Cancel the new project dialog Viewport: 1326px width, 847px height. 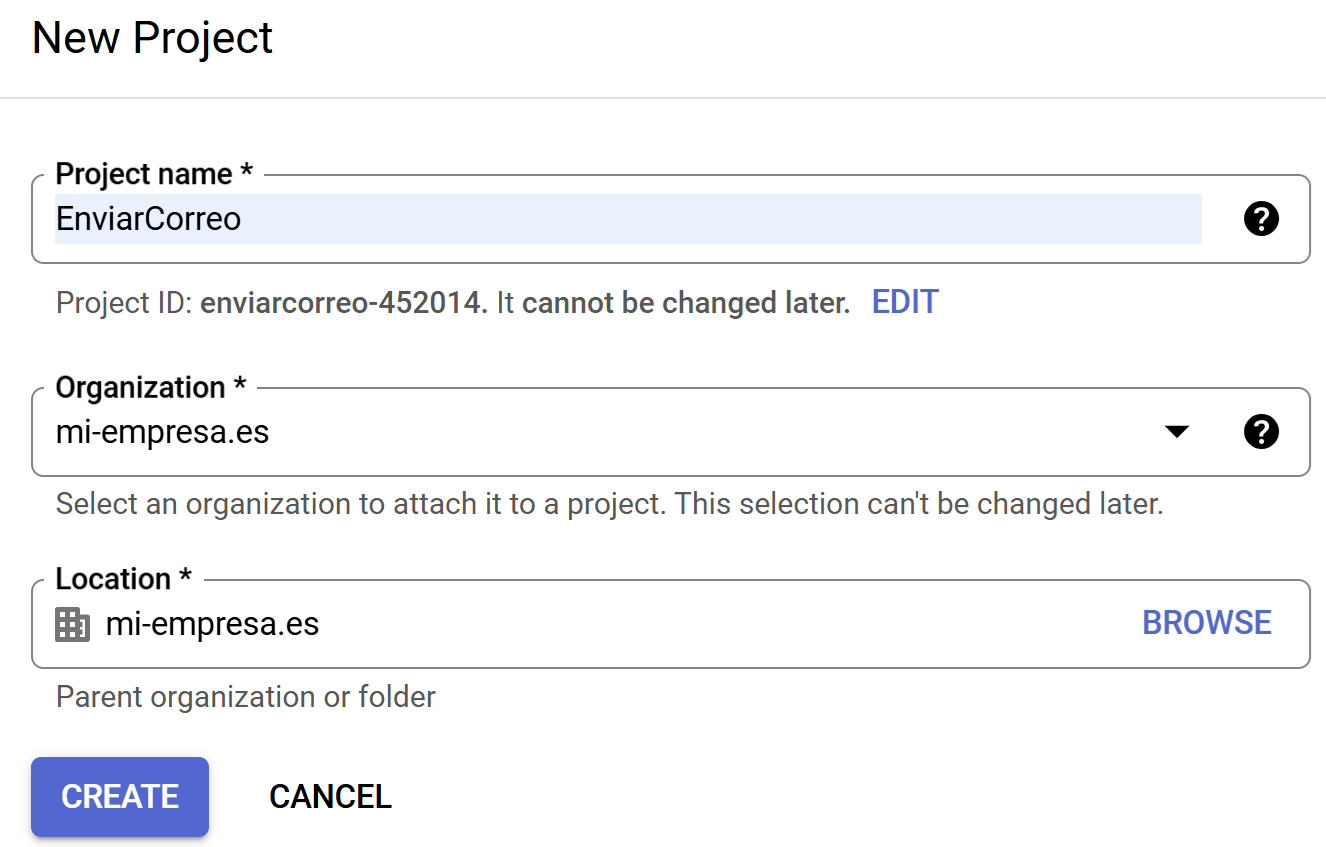click(330, 796)
